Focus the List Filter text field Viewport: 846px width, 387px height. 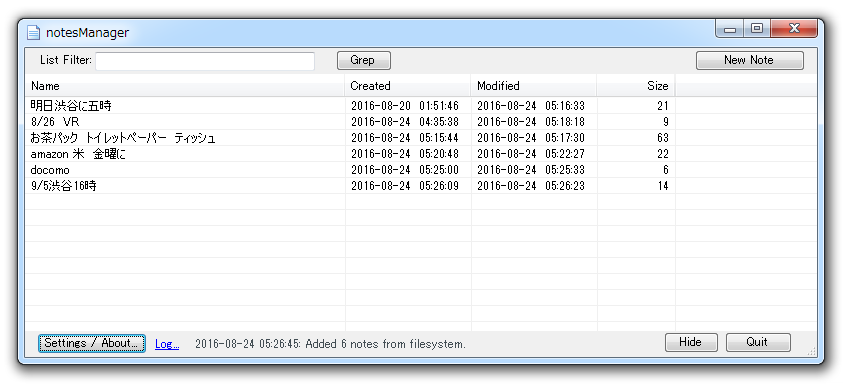205,61
